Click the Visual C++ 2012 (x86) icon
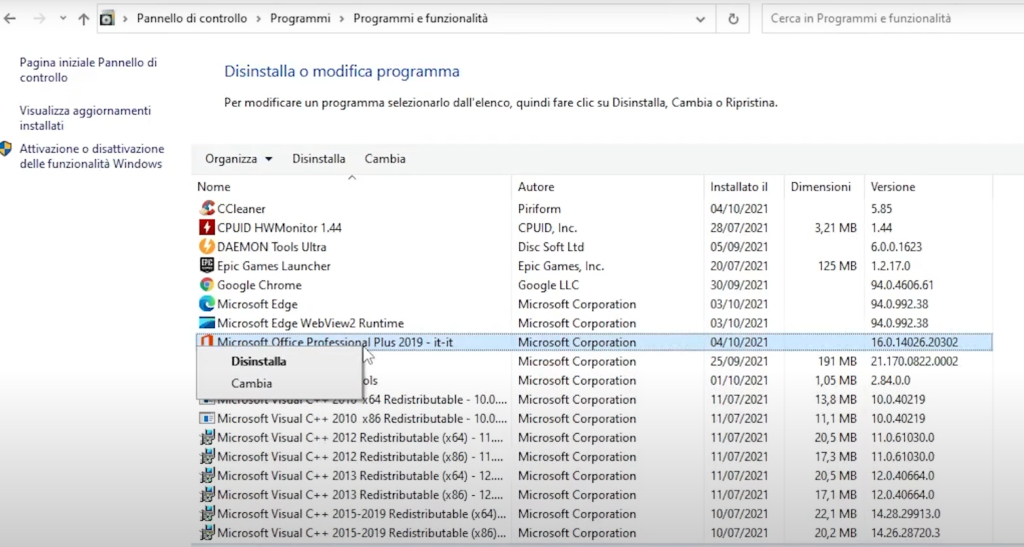 (x=207, y=456)
